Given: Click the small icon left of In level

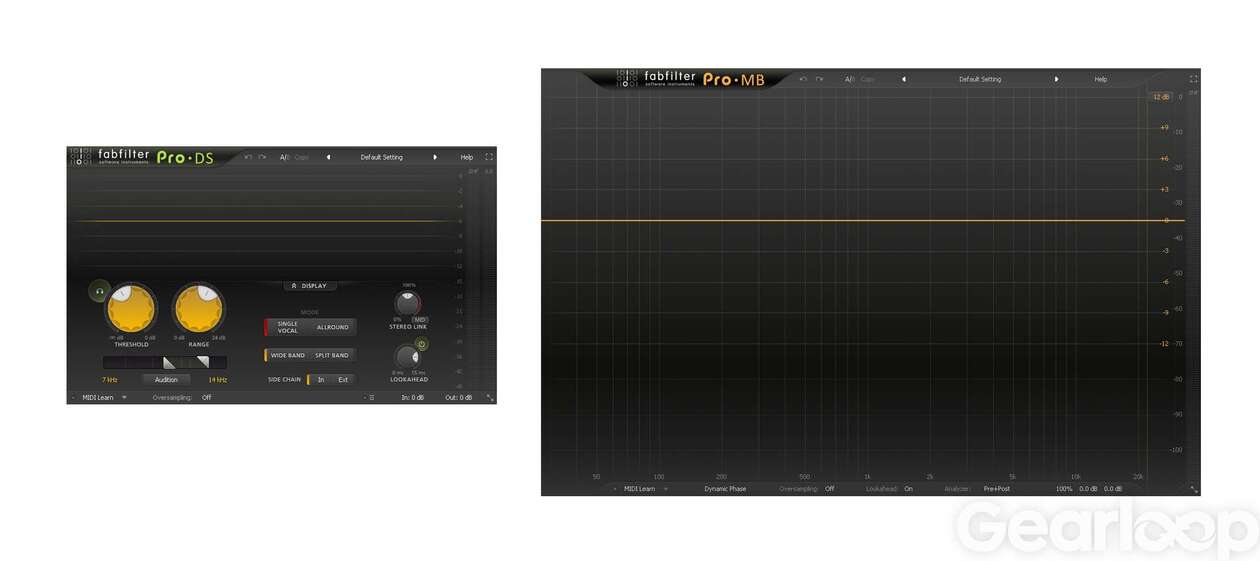Looking at the screenshot, I should pos(372,398).
